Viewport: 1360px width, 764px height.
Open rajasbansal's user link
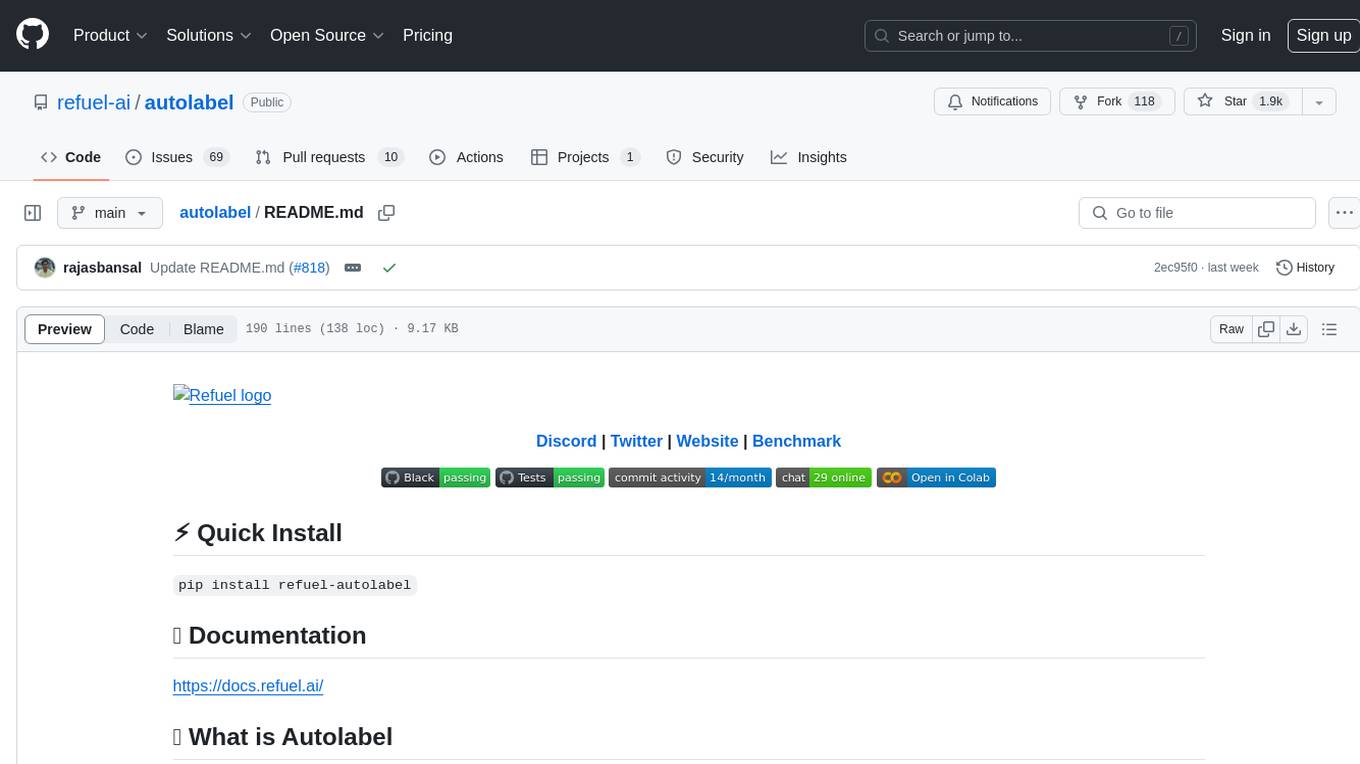[x=102, y=268]
